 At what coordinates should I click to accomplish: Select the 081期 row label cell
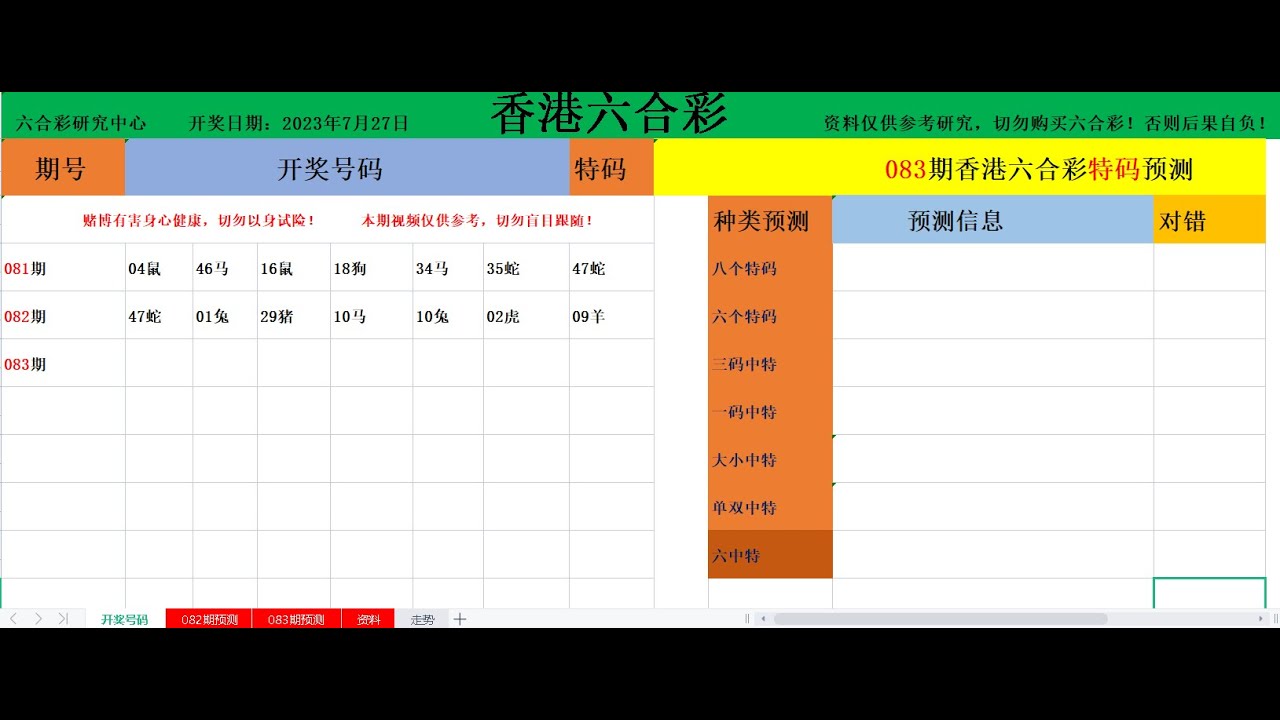tap(63, 268)
